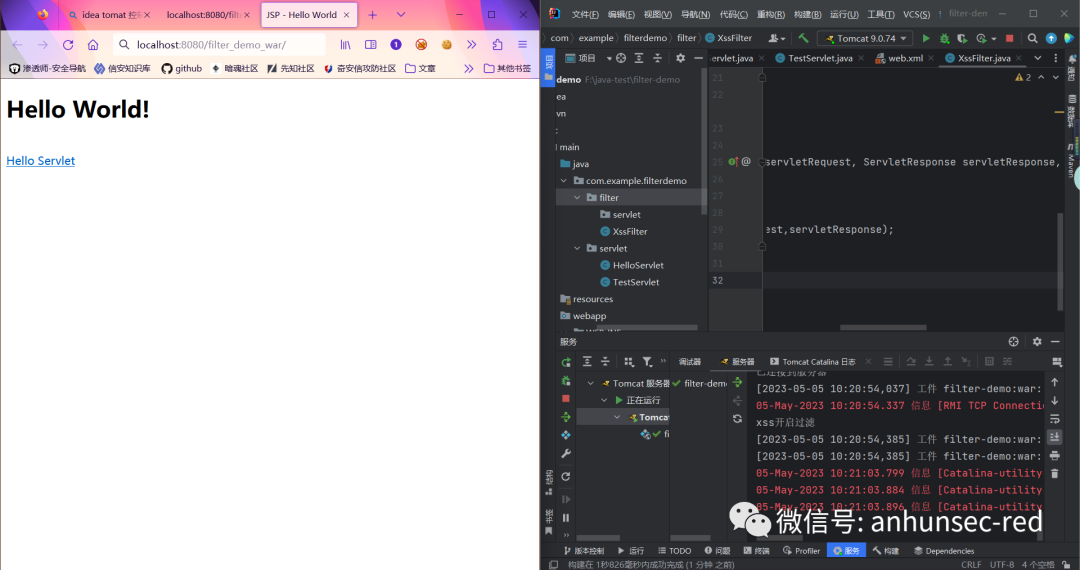
Task: Click the Build hammer icon
Action: 803,39
